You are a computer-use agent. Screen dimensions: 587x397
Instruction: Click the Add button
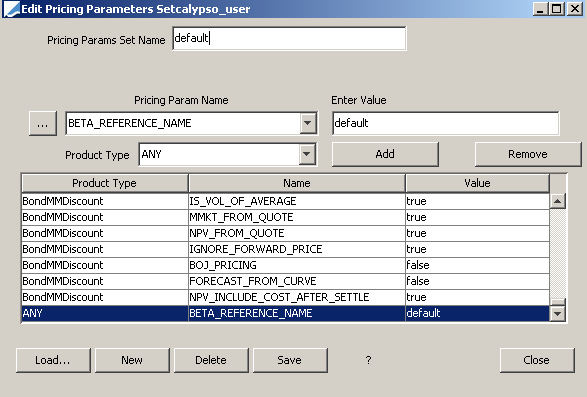click(385, 154)
